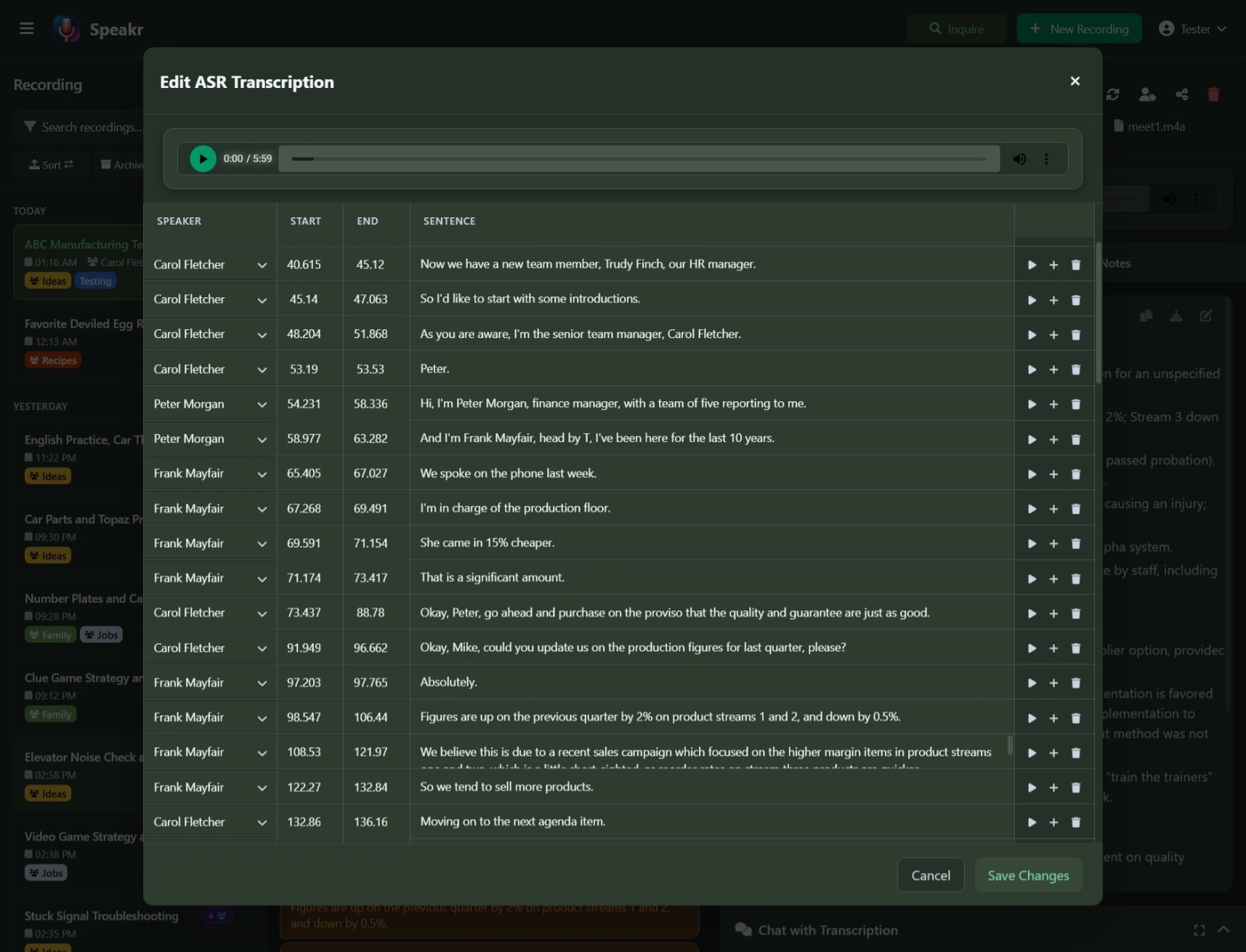Open the three-dot menu in the audio player
This screenshot has width=1246, height=952.
click(x=1046, y=158)
